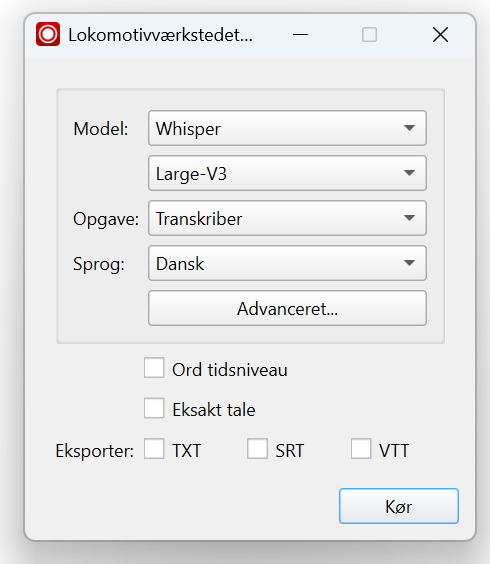Open the Opgave dropdown showing Transkriber
Viewport: 490px width, 564px height.
pyautogui.click(x=287, y=218)
